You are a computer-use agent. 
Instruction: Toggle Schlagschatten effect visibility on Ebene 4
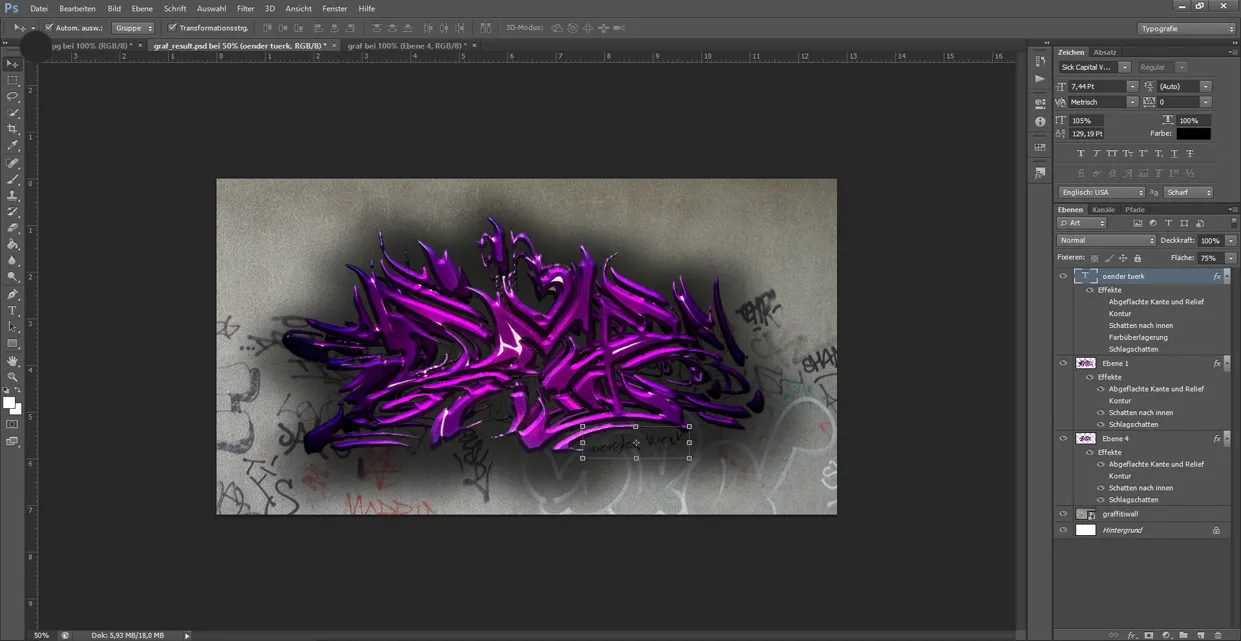click(x=1101, y=500)
